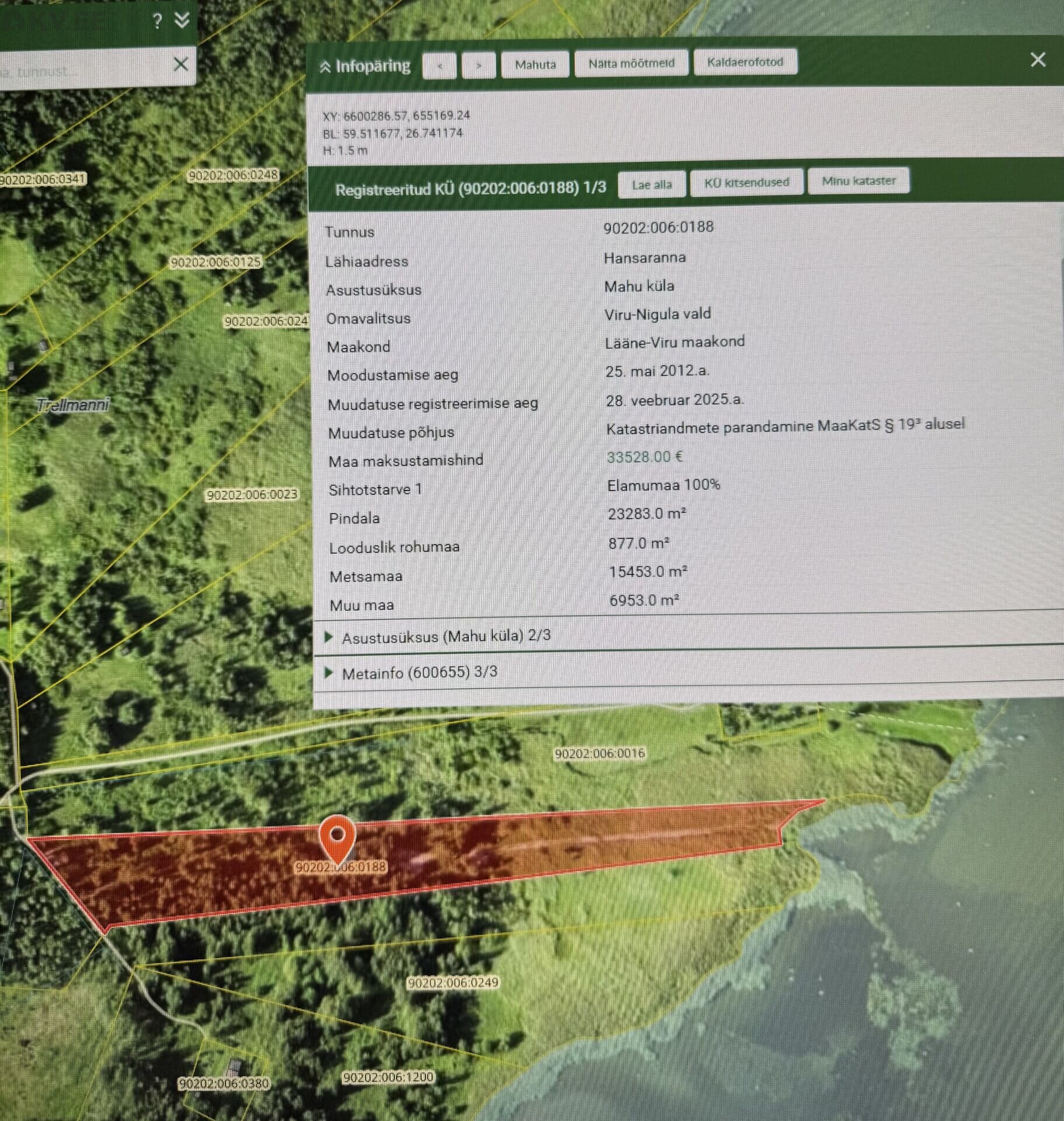Expand Asustusüksus (Mahu küla) 2/3 section
1064x1121 pixels.
446,636
